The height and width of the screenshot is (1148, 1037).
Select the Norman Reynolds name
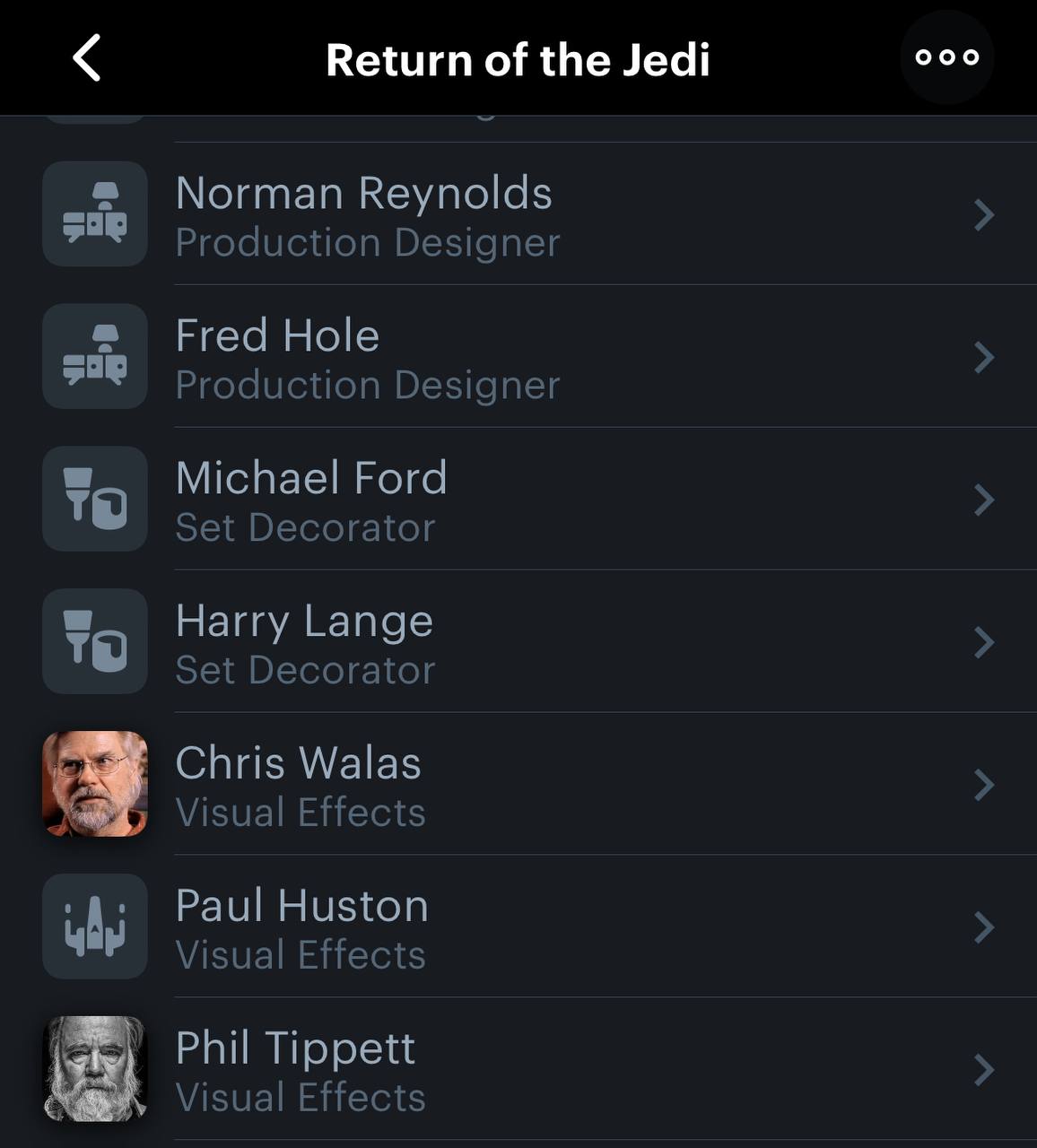click(x=363, y=194)
